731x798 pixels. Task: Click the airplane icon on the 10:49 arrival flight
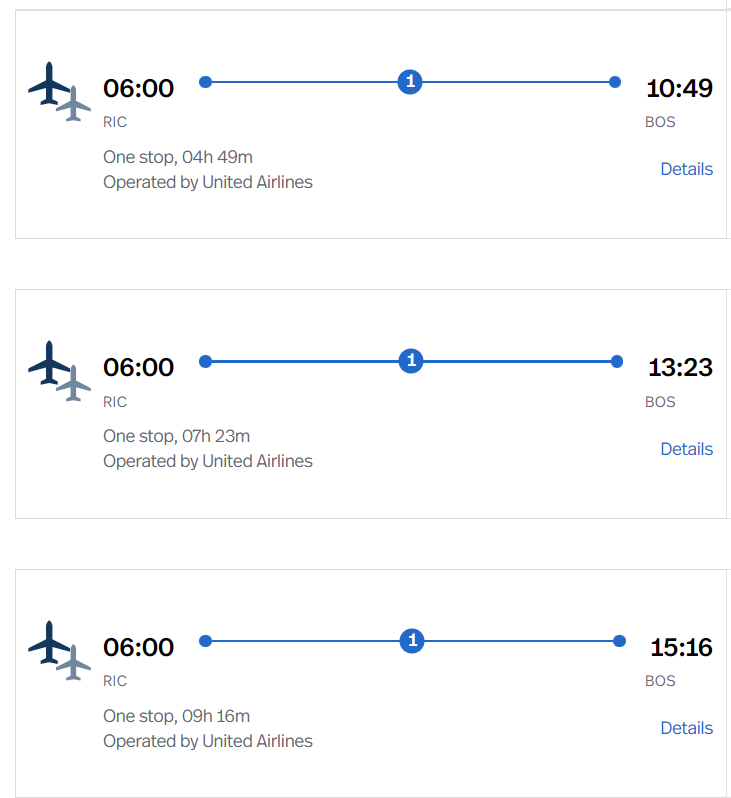58,90
